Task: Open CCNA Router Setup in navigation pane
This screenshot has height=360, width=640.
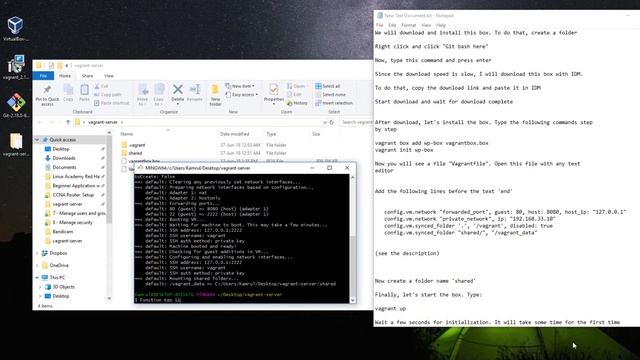Action: pyautogui.click(x=73, y=195)
